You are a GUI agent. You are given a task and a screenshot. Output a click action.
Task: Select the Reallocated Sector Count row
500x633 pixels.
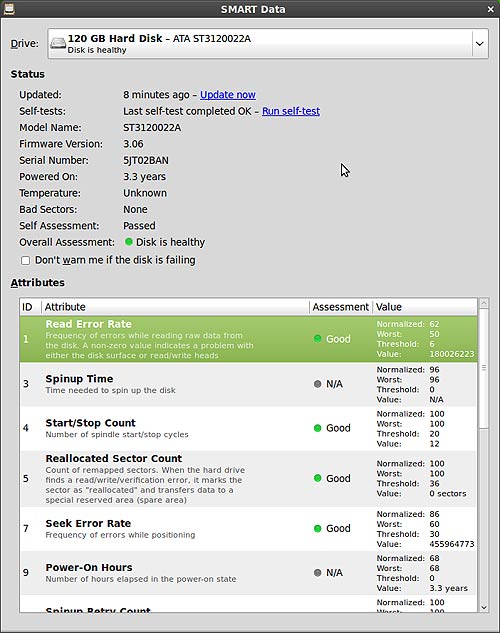point(248,478)
